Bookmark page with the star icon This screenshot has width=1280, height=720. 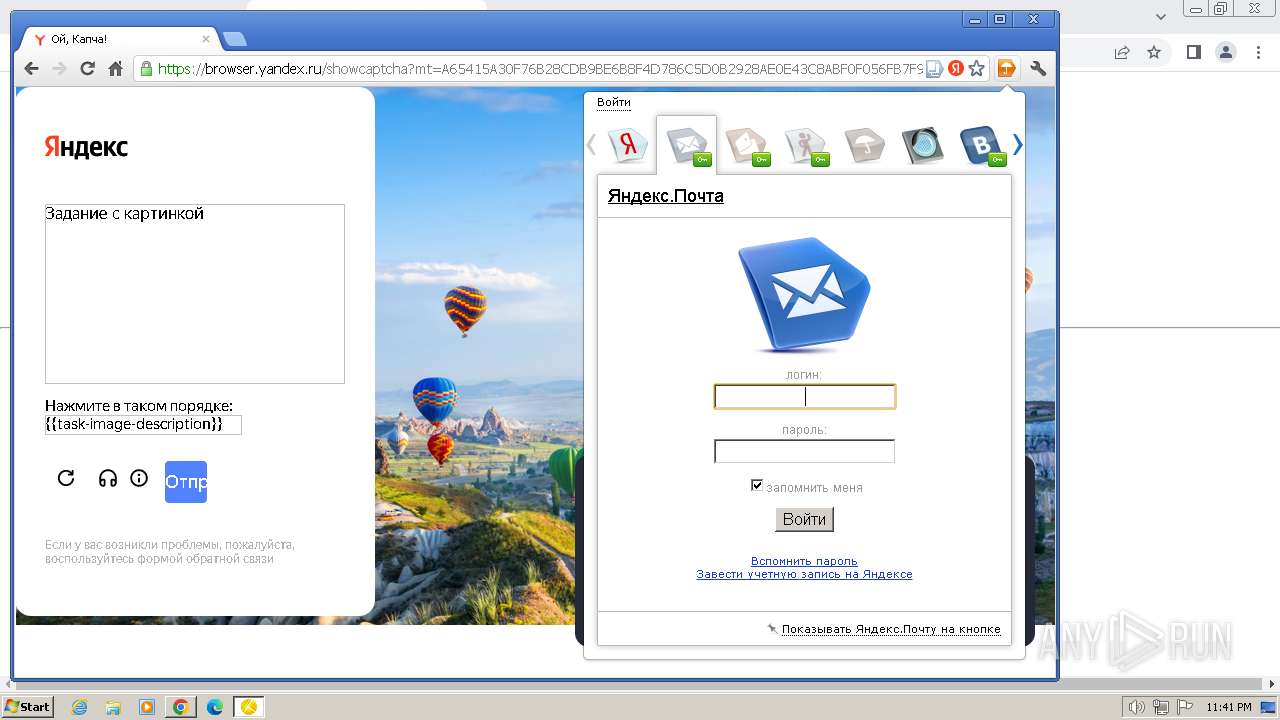pyautogui.click(x=977, y=68)
